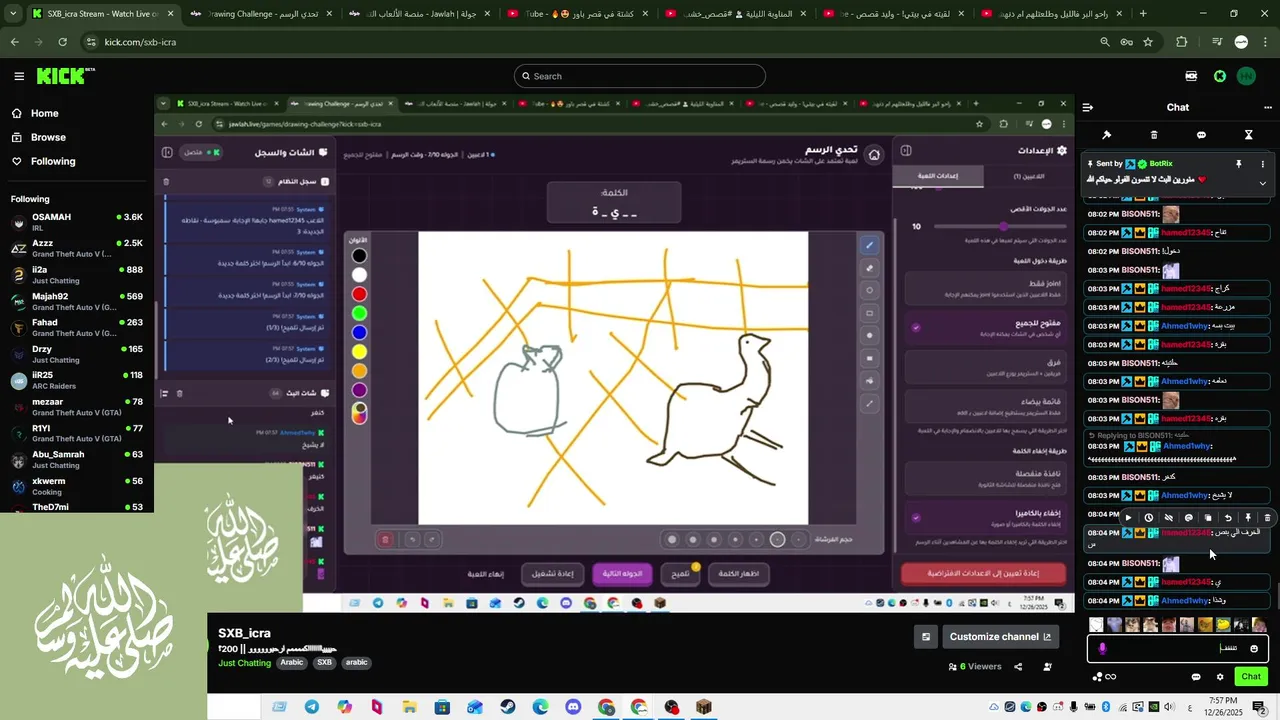This screenshot has width=1280, height=720.
Task: Select the outlined rectangle shape tool
Action: (x=869, y=313)
